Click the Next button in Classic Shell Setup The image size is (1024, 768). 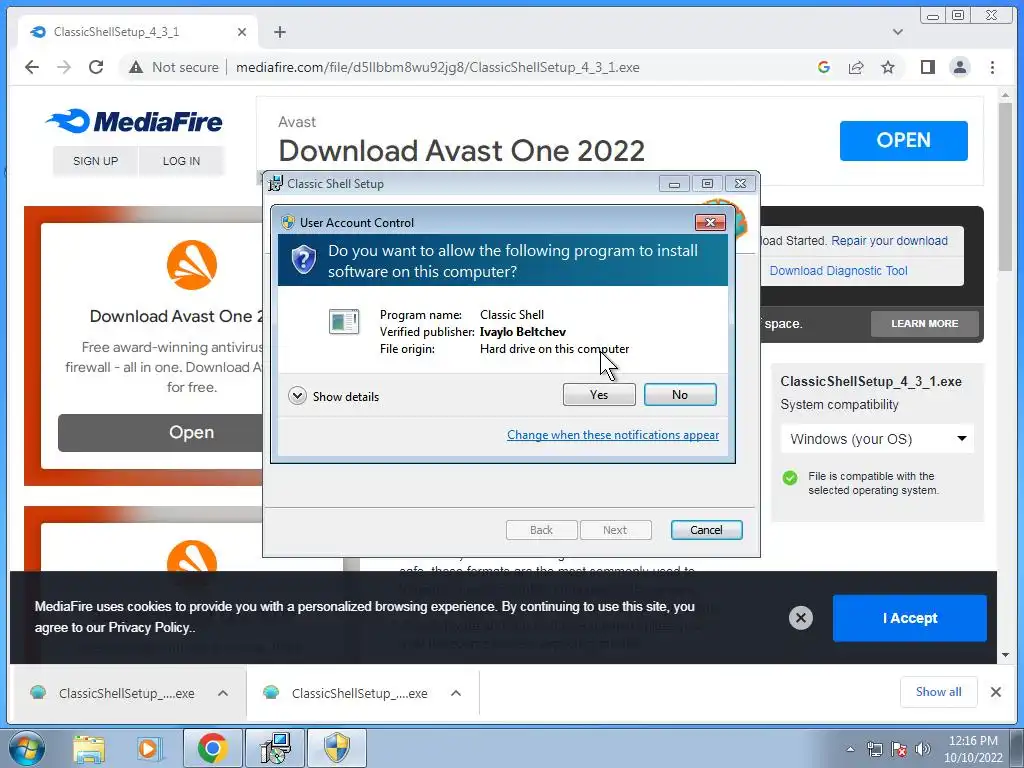pos(615,530)
